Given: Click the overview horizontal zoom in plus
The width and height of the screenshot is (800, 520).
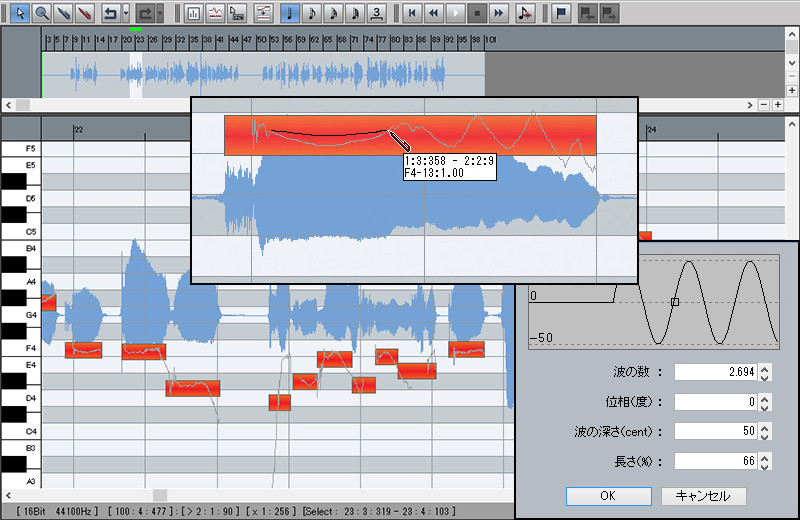Looking at the screenshot, I should coord(778,105).
